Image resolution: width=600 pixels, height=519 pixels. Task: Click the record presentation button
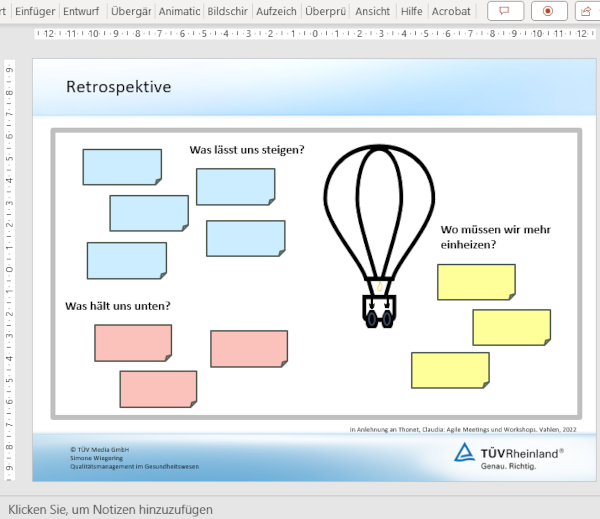[x=548, y=11]
